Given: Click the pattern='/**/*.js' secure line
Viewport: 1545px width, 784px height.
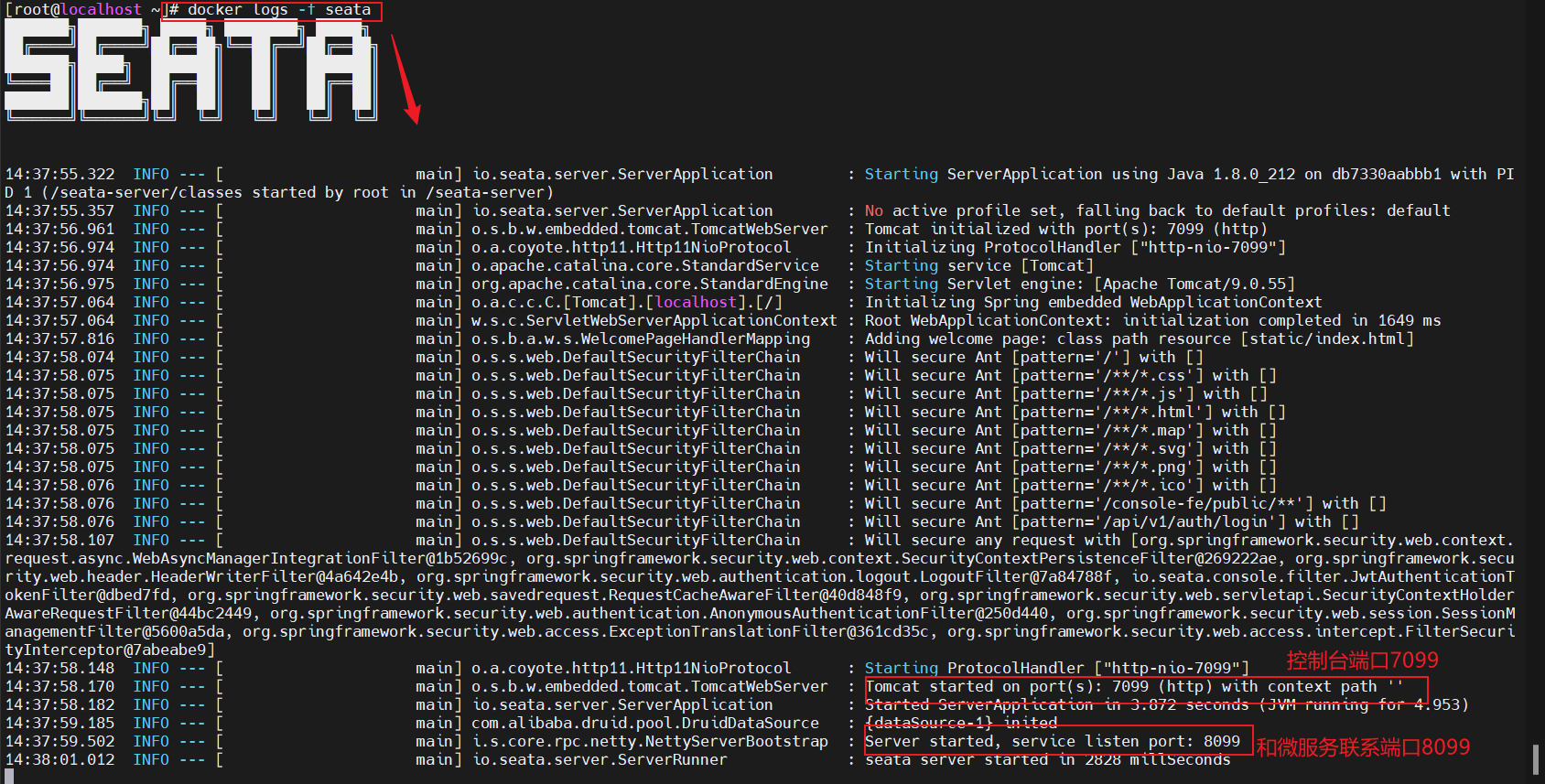Looking at the screenshot, I should point(1066,393).
